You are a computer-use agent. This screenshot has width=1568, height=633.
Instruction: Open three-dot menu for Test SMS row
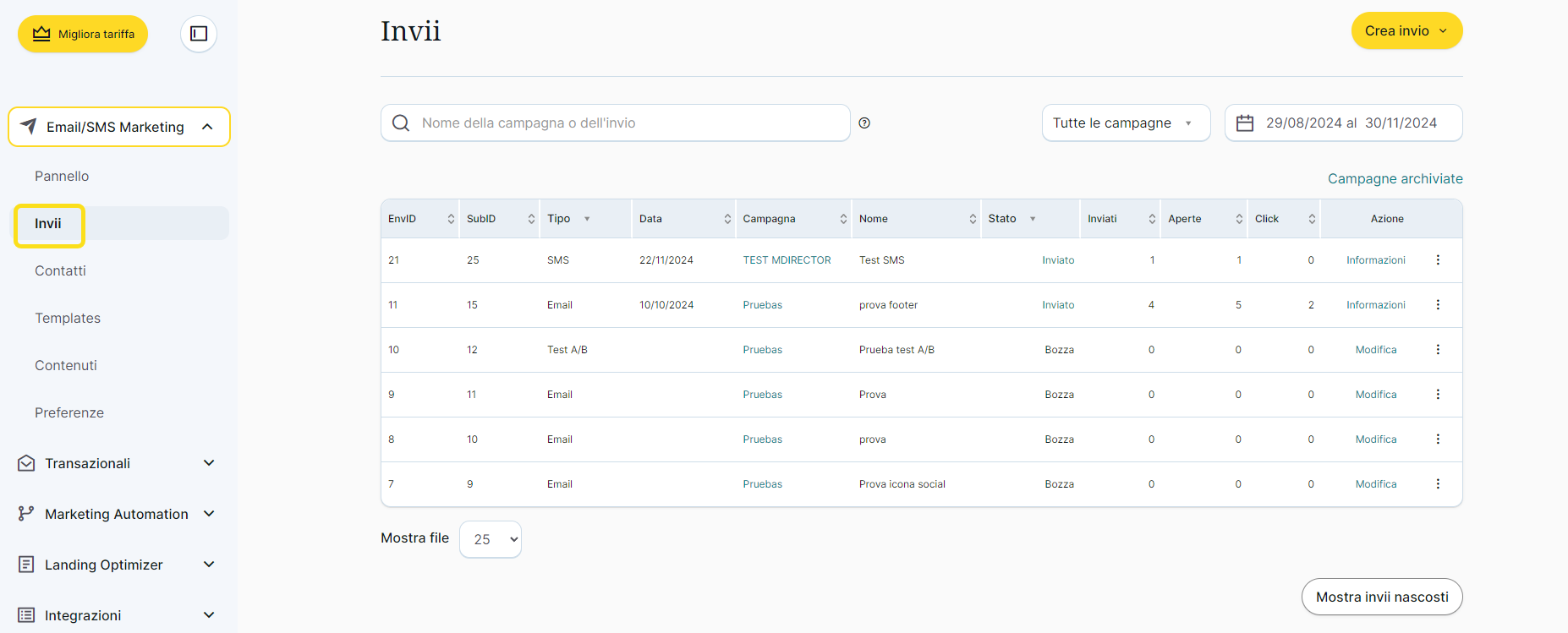click(x=1438, y=260)
